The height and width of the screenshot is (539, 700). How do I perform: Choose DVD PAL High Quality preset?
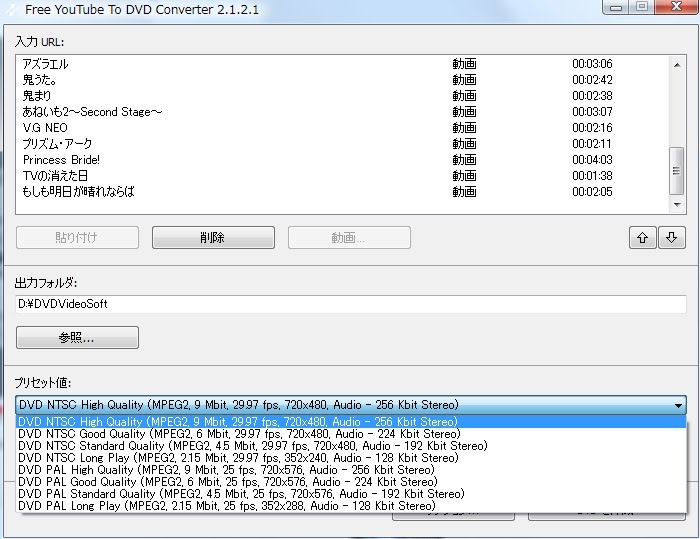point(351,470)
